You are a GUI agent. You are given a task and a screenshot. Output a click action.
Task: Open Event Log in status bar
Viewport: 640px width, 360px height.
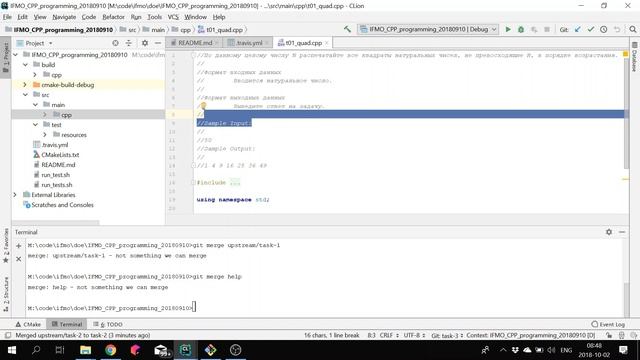(608, 324)
